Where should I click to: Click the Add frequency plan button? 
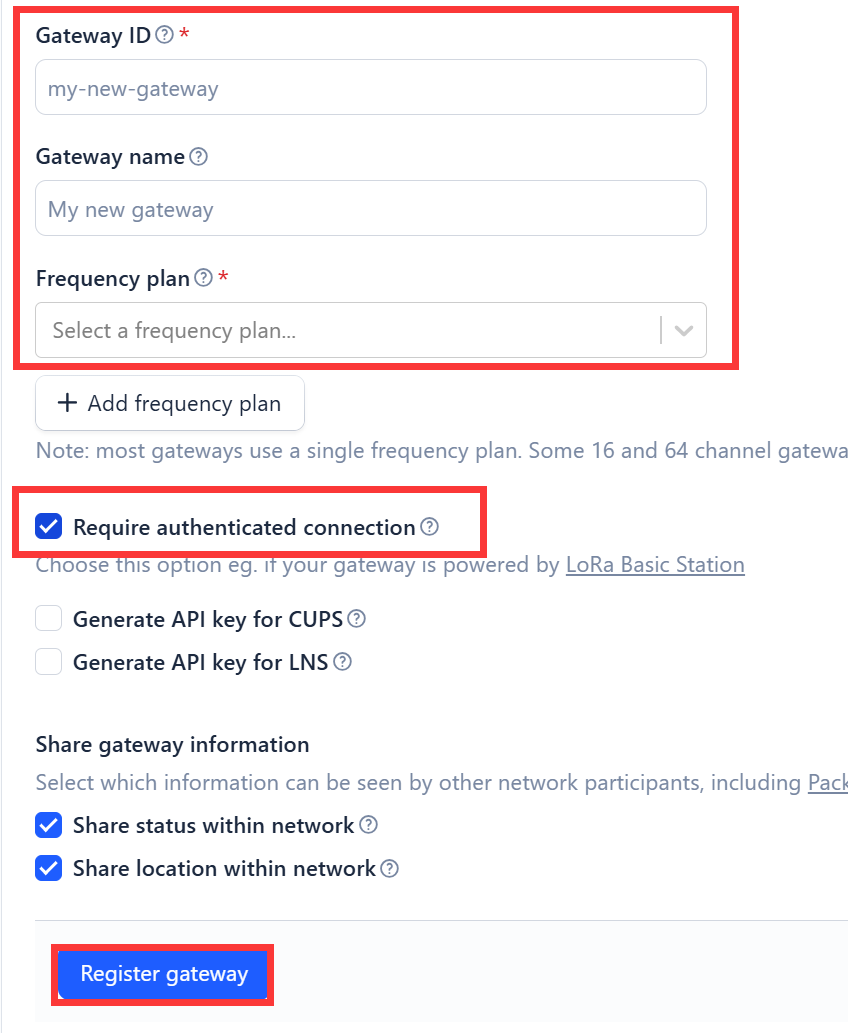(170, 403)
